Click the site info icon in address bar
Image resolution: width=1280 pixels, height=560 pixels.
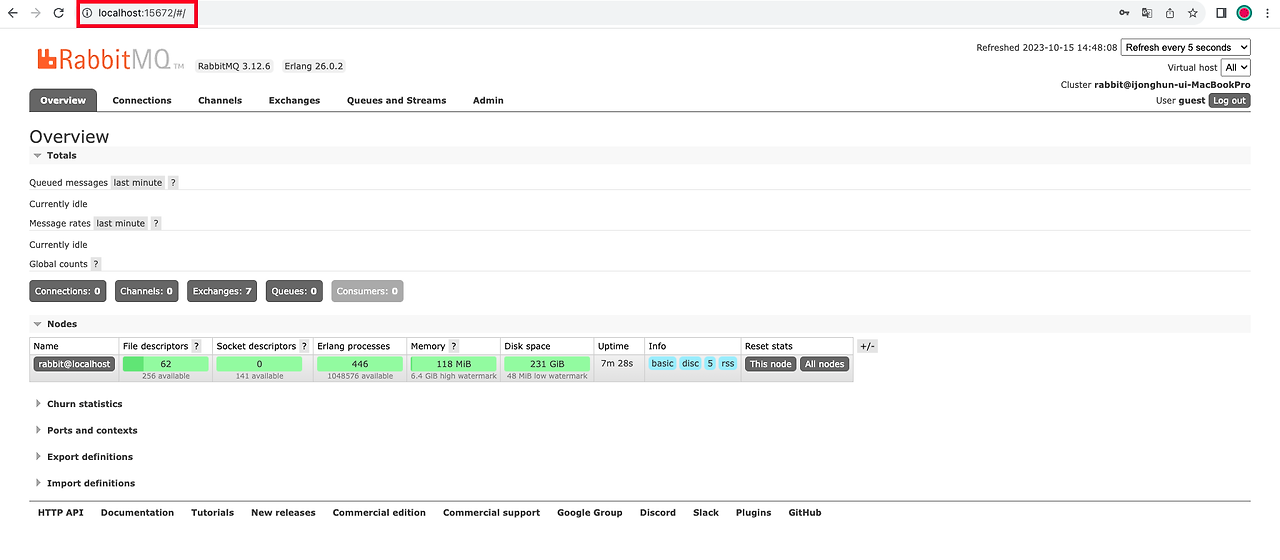pyautogui.click(x=87, y=13)
